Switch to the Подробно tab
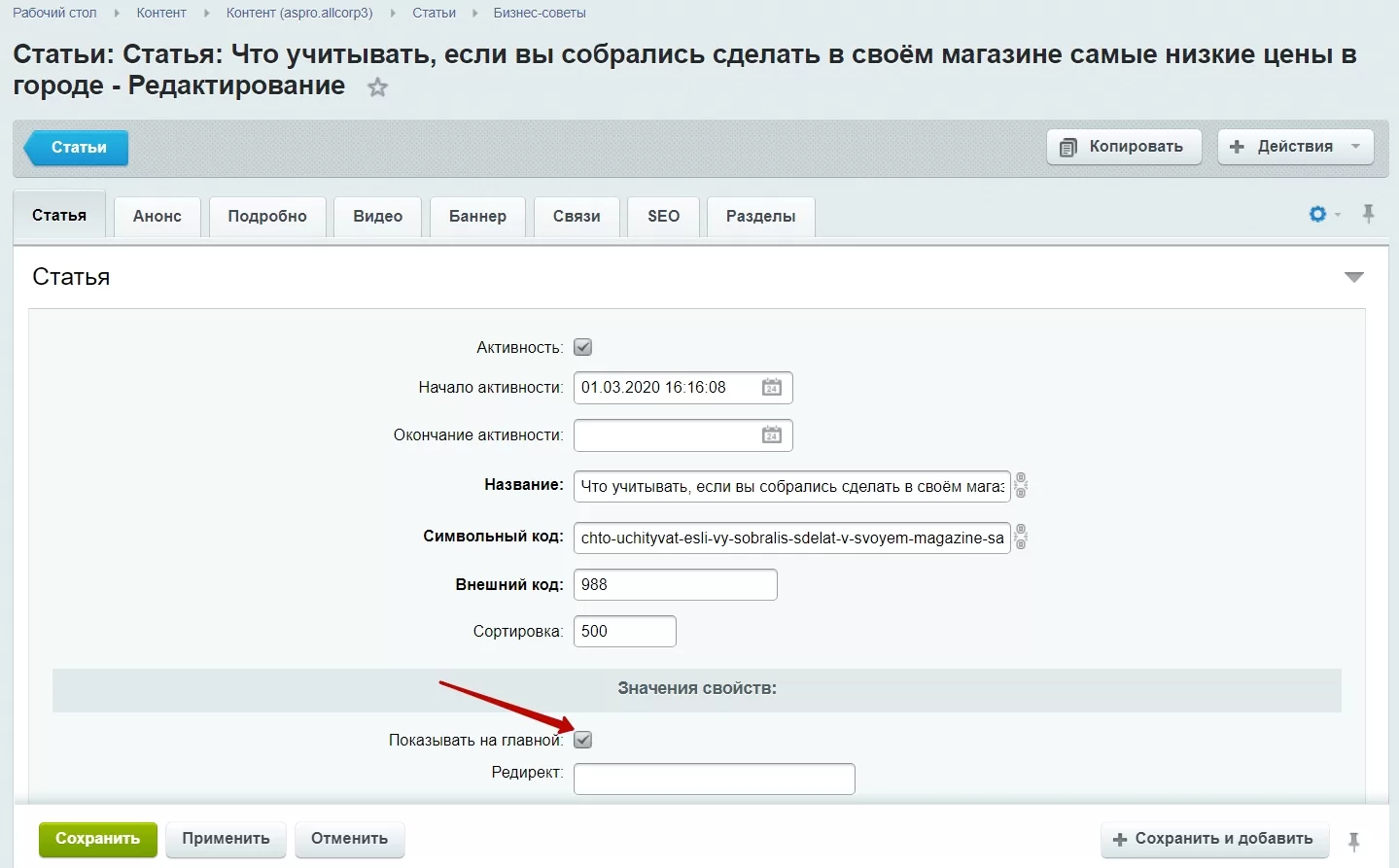This screenshot has width=1399, height=868. click(x=267, y=216)
